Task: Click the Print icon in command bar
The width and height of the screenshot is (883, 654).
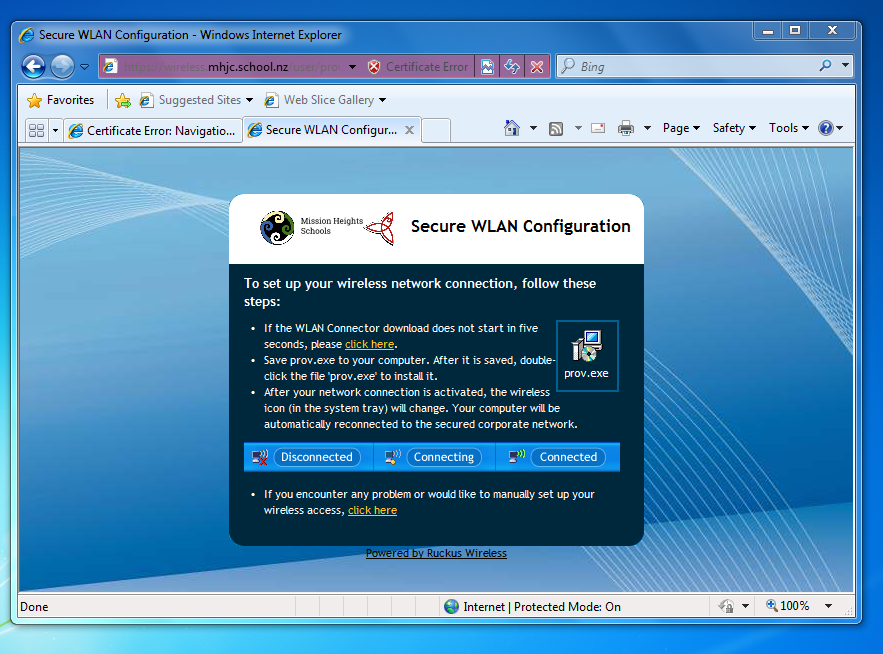Action: 626,128
